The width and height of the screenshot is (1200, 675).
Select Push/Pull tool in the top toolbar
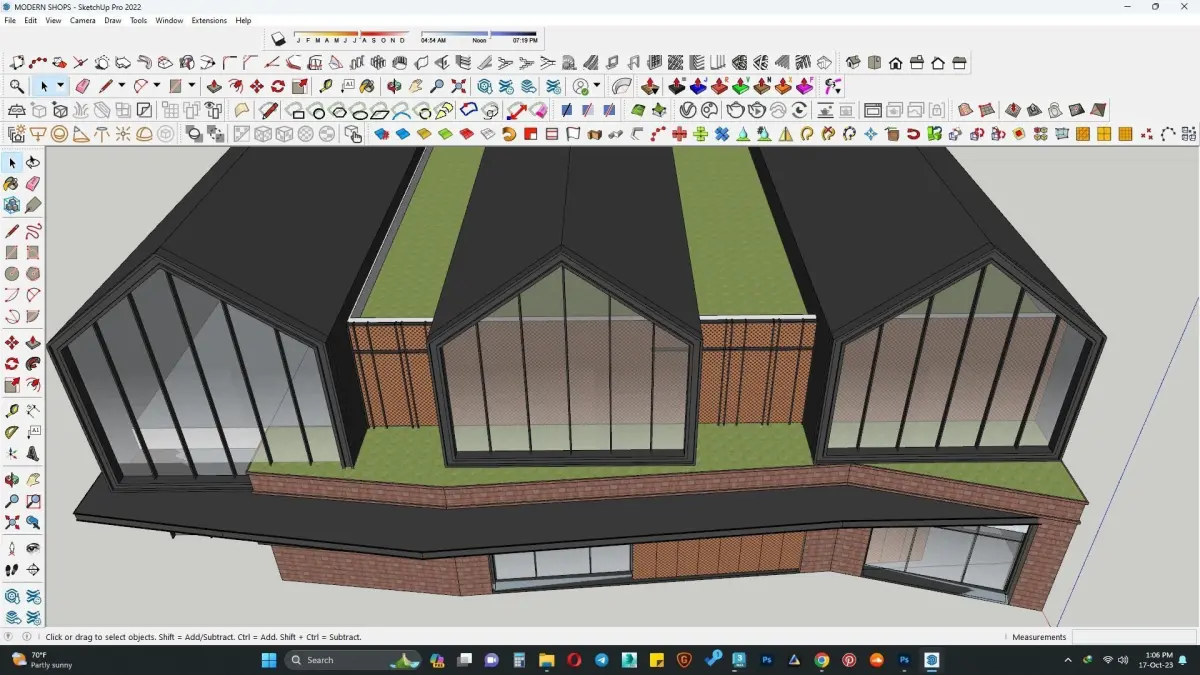coord(214,87)
